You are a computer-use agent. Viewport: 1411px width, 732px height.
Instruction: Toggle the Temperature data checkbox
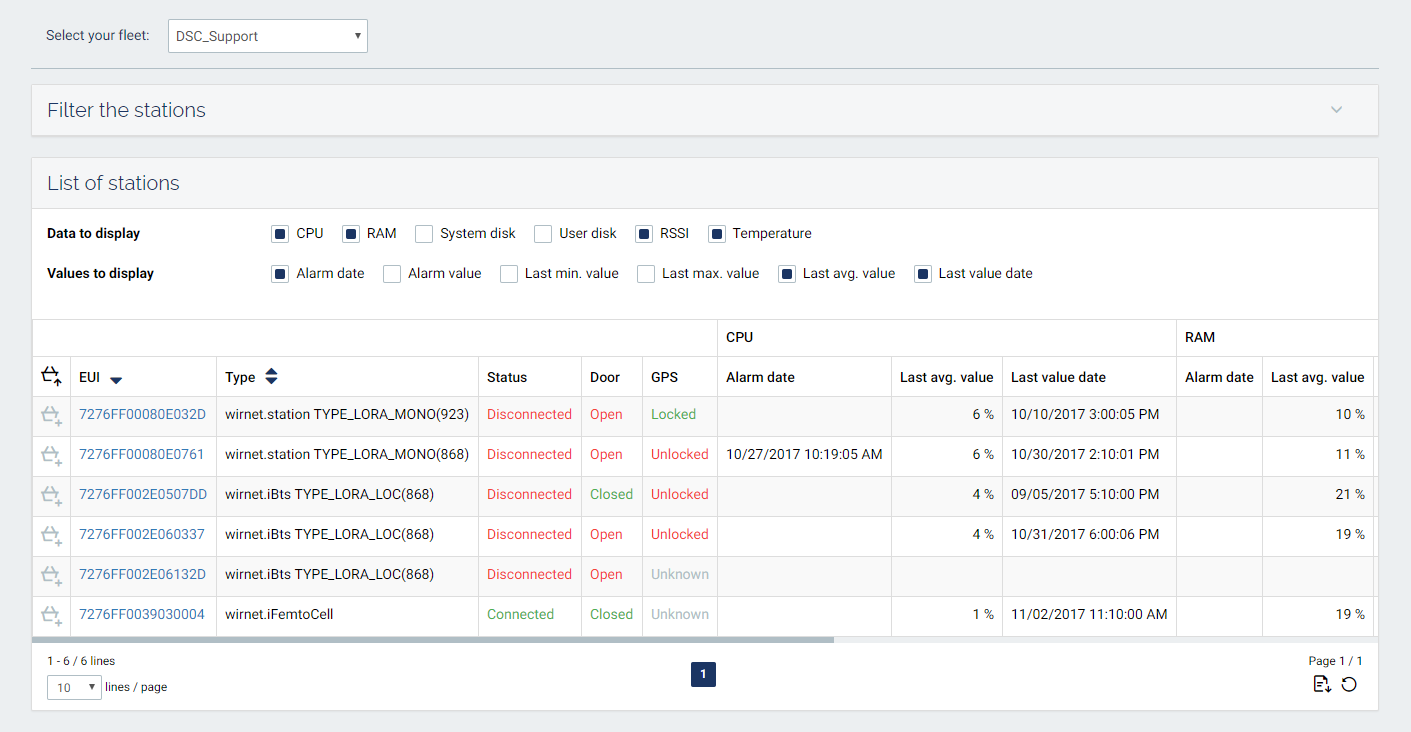point(716,234)
